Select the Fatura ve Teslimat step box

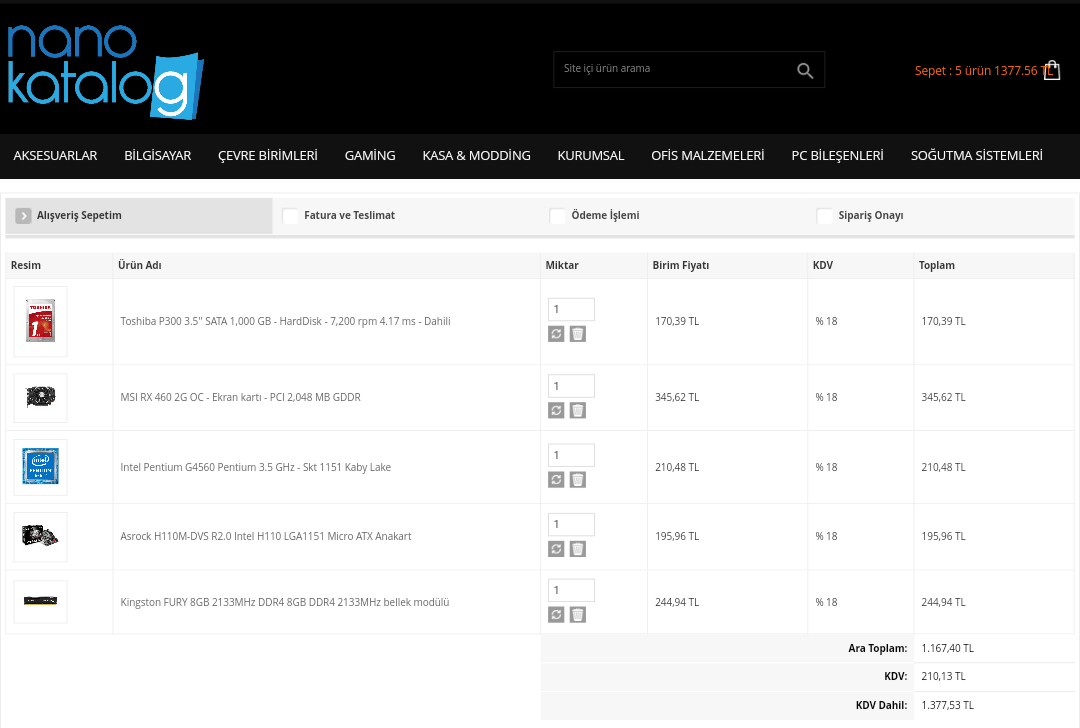(x=291, y=216)
